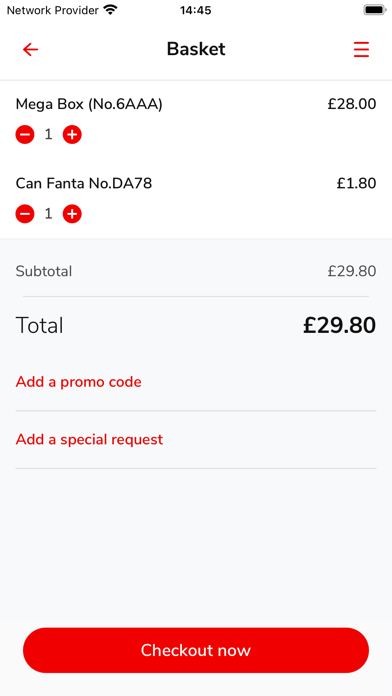Reduce Can Fanta quantity with minus
392x696 pixels.
(x=25, y=214)
